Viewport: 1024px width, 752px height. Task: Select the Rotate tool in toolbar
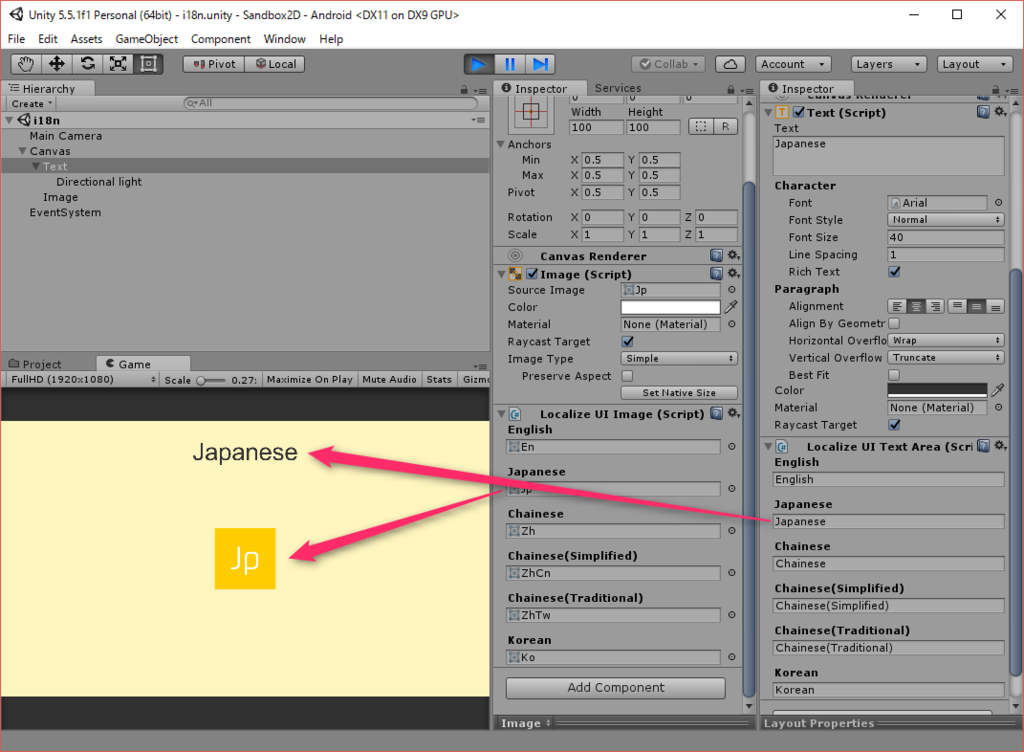coord(88,64)
